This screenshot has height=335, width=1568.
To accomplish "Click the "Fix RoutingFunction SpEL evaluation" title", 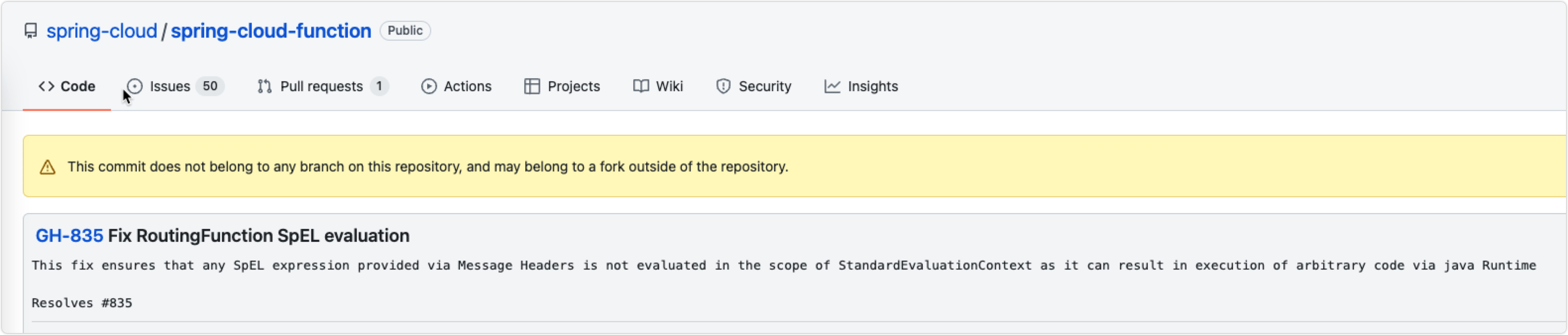I will coord(259,236).
